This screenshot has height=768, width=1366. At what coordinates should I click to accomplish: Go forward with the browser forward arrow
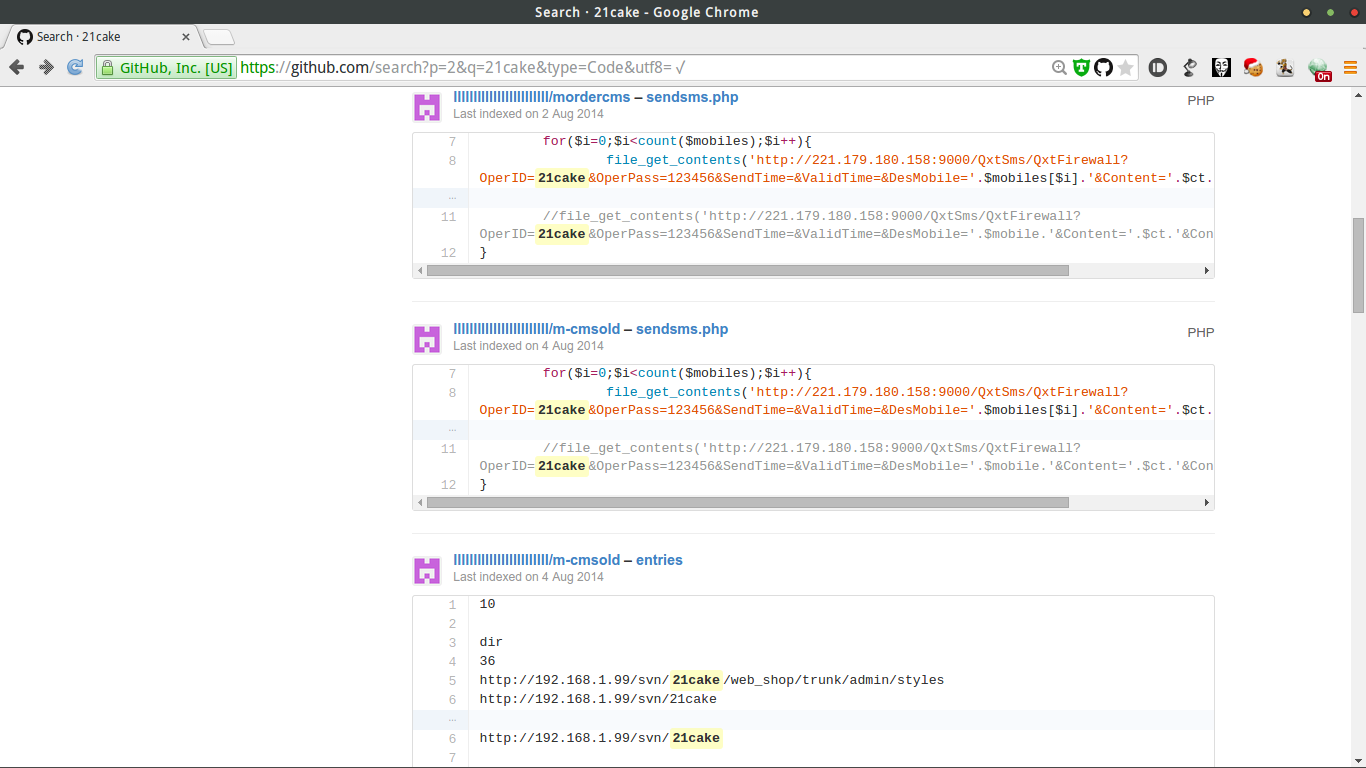(x=46, y=67)
